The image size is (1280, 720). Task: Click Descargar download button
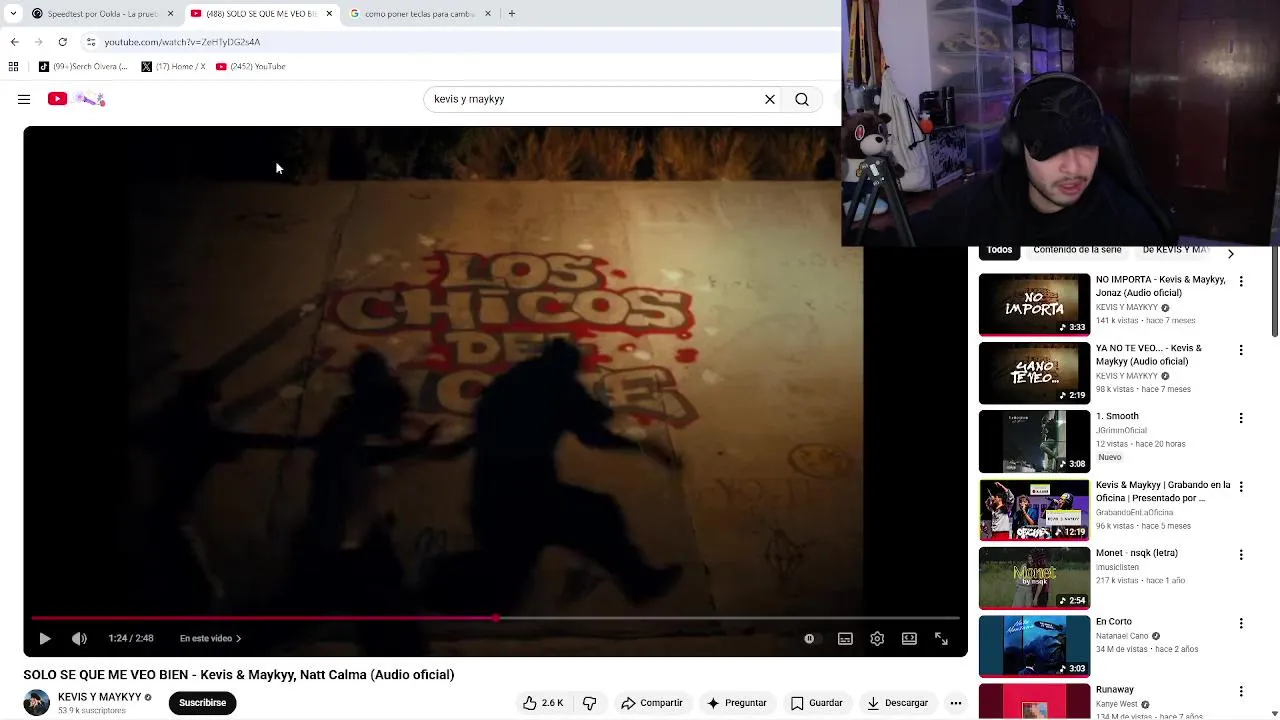pyautogui.click(x=897, y=703)
